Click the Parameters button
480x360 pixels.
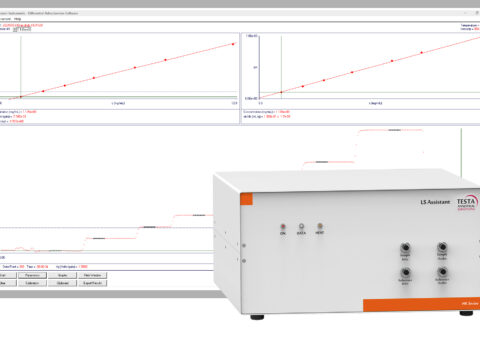pos(32,275)
